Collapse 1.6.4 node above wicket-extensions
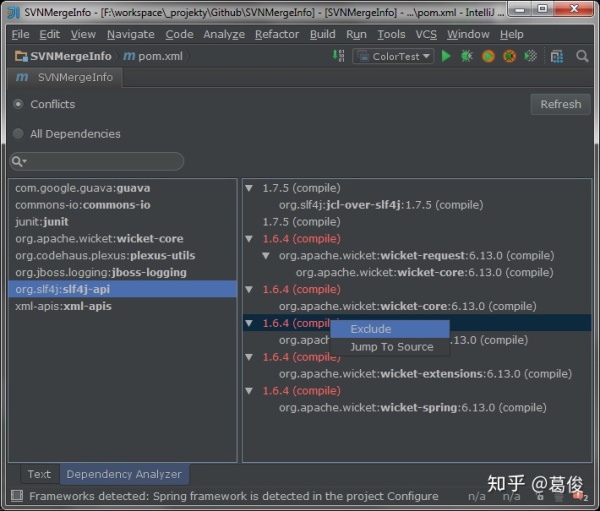Image resolution: width=600 pixels, height=511 pixels. (x=249, y=357)
